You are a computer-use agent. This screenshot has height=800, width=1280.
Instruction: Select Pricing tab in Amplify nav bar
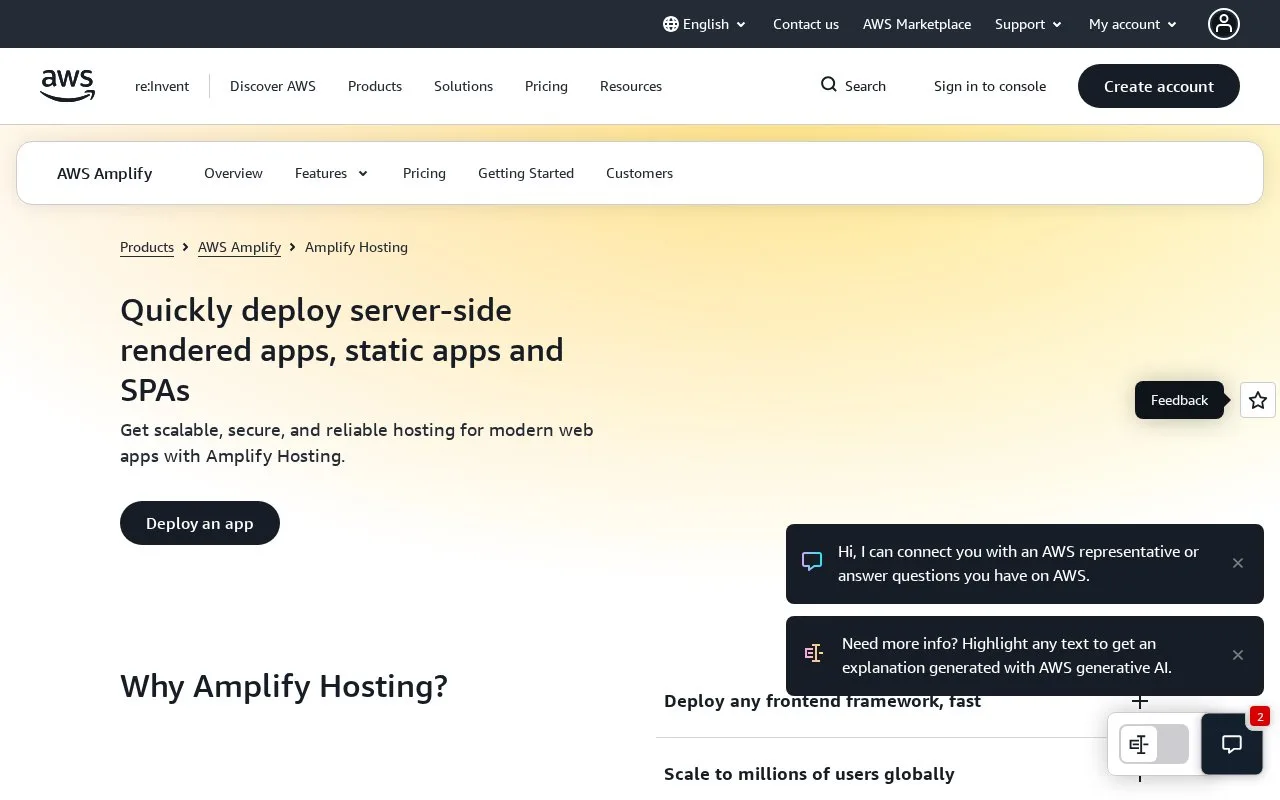pyautogui.click(x=424, y=173)
